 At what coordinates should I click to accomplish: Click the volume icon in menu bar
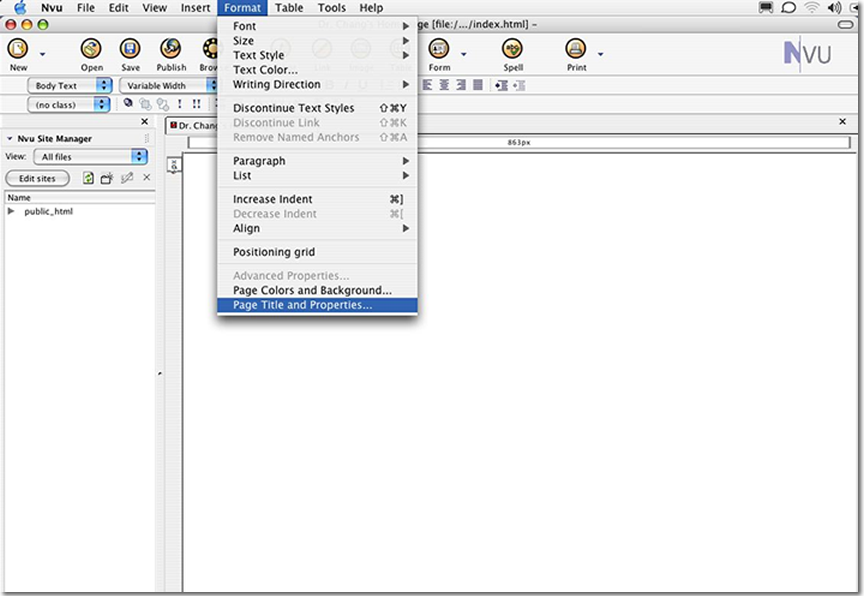834,8
